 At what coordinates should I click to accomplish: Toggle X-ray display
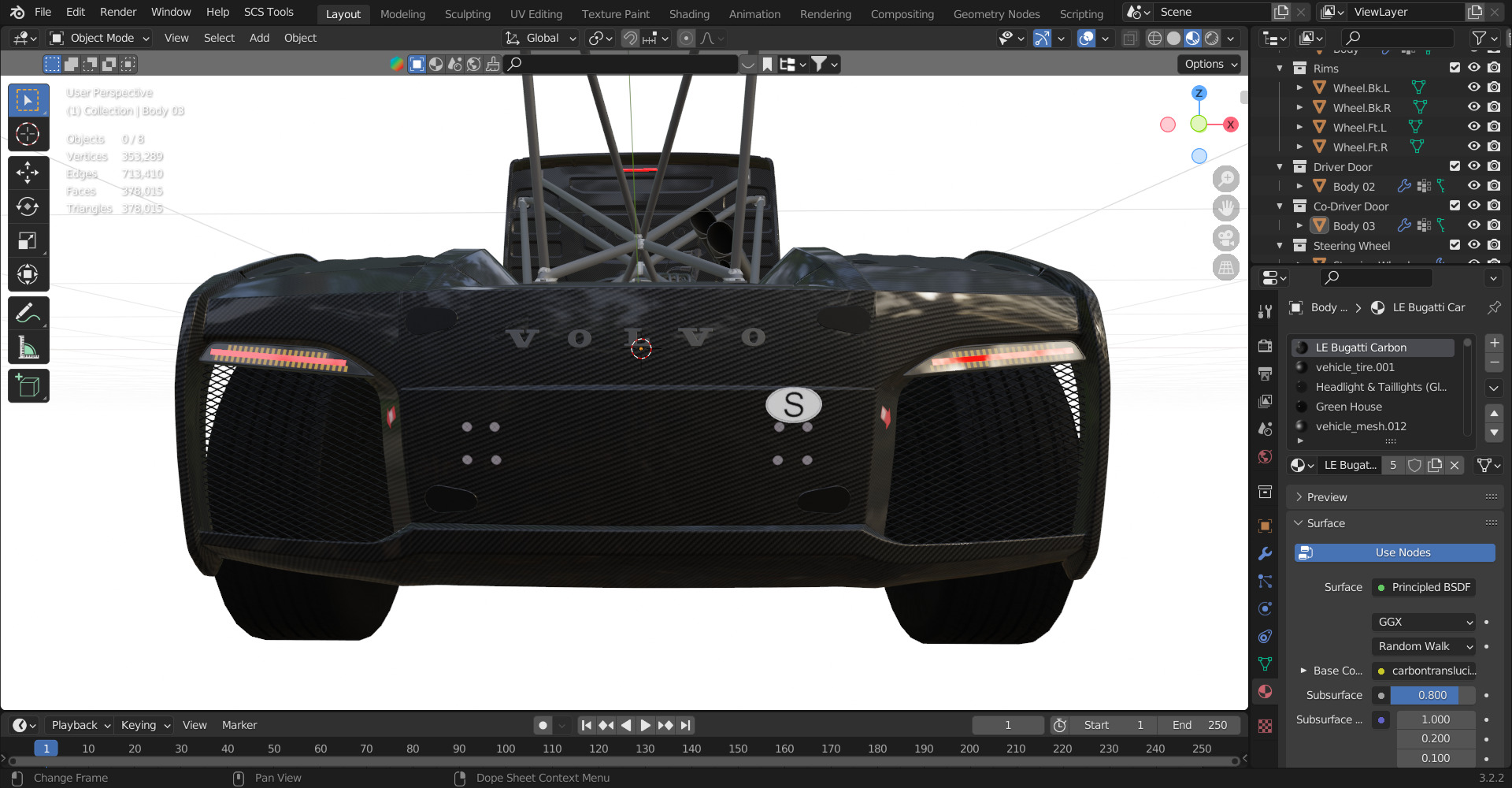pyautogui.click(x=1130, y=38)
